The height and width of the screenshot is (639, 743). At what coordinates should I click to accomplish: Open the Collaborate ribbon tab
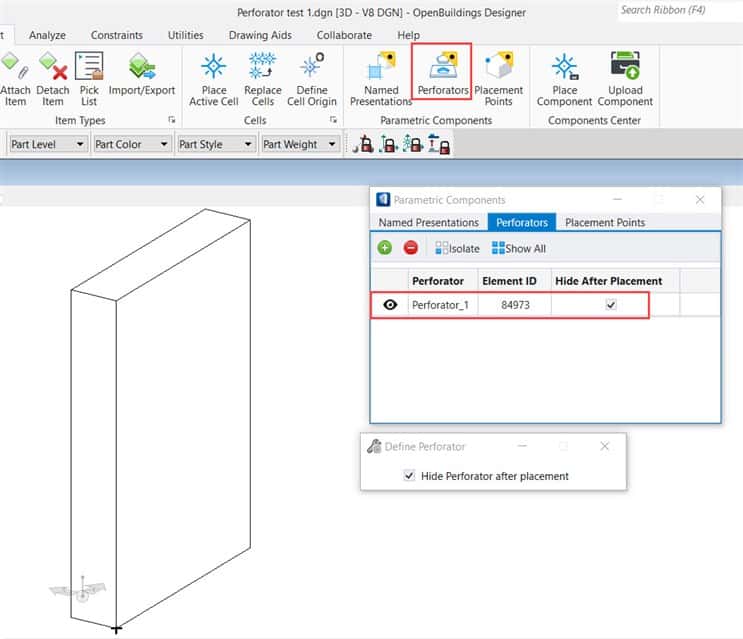(x=344, y=35)
